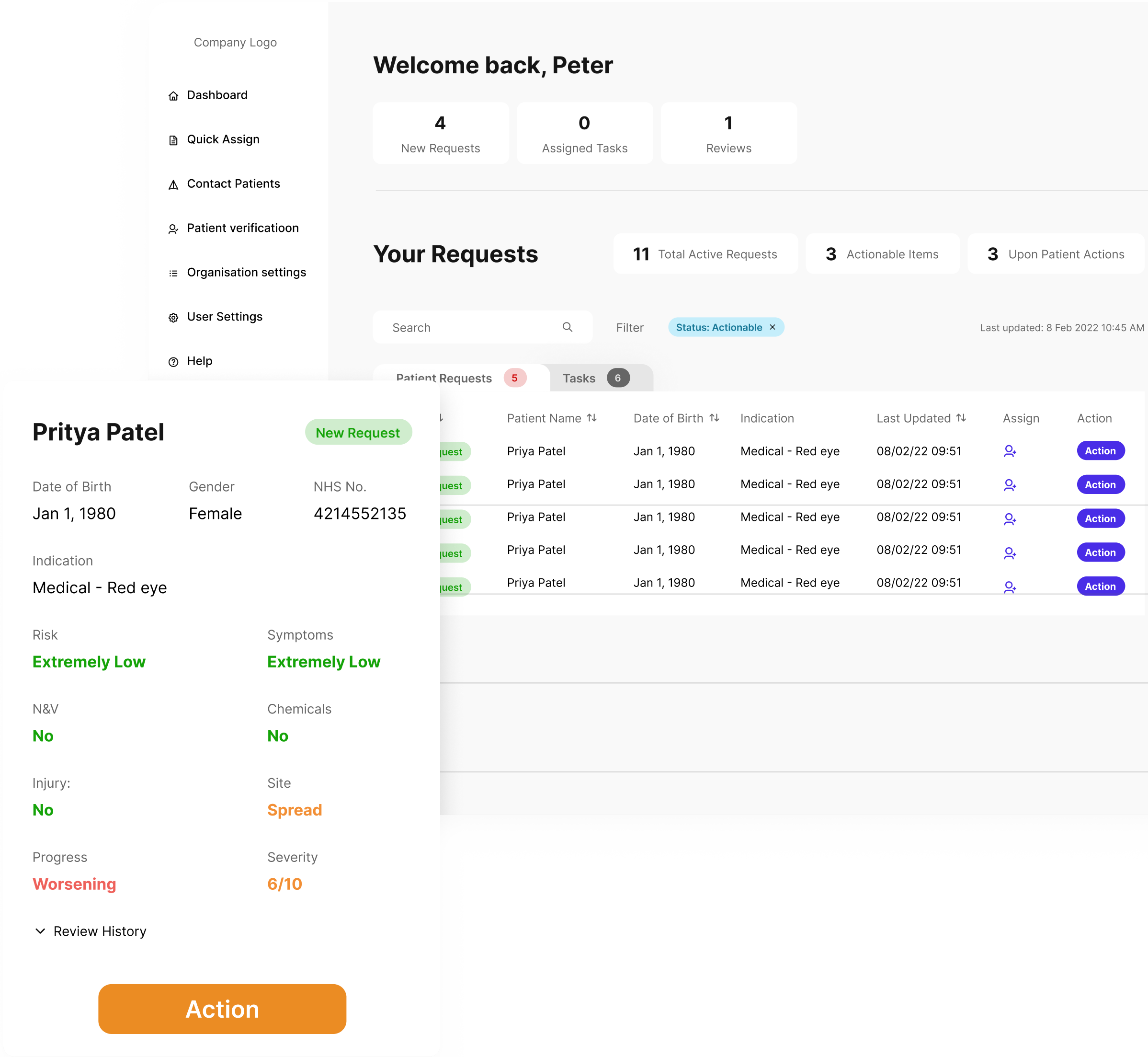Viewport: 1148px width, 1057px height.
Task: Click the Dashboard home icon
Action: 173,95
